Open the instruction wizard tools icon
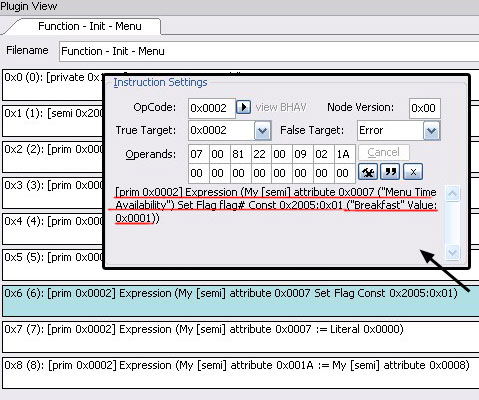Image resolution: width=479 pixels, height=400 pixels. [368, 172]
